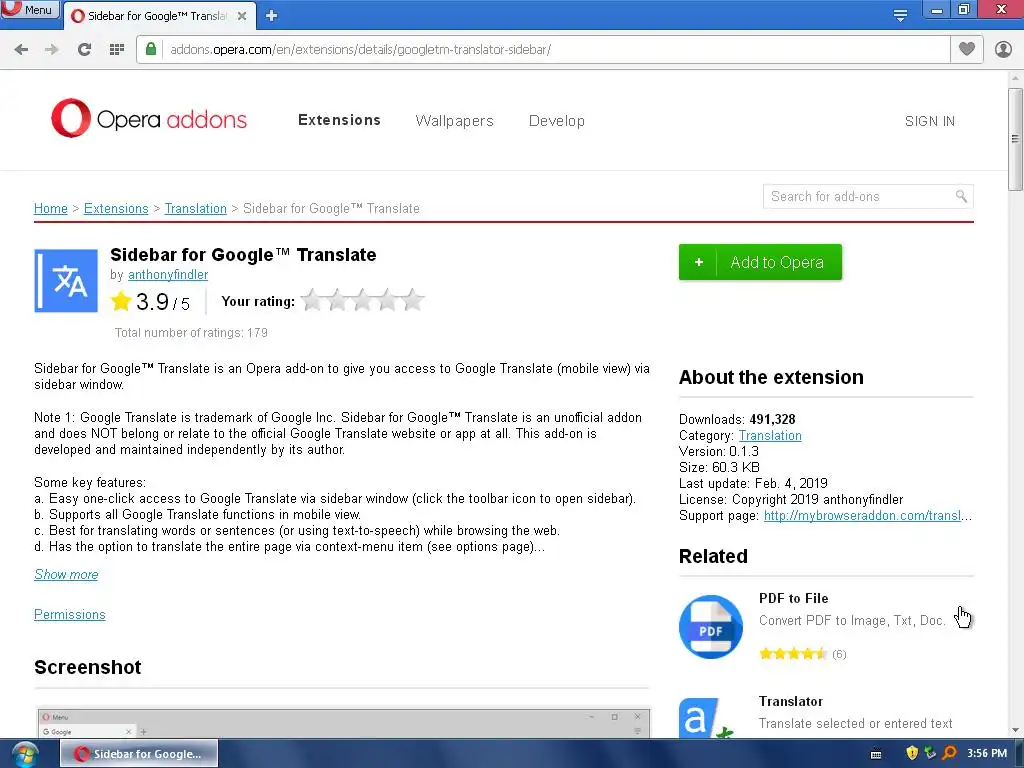Click the "491,328" downloads value

click(x=772, y=419)
